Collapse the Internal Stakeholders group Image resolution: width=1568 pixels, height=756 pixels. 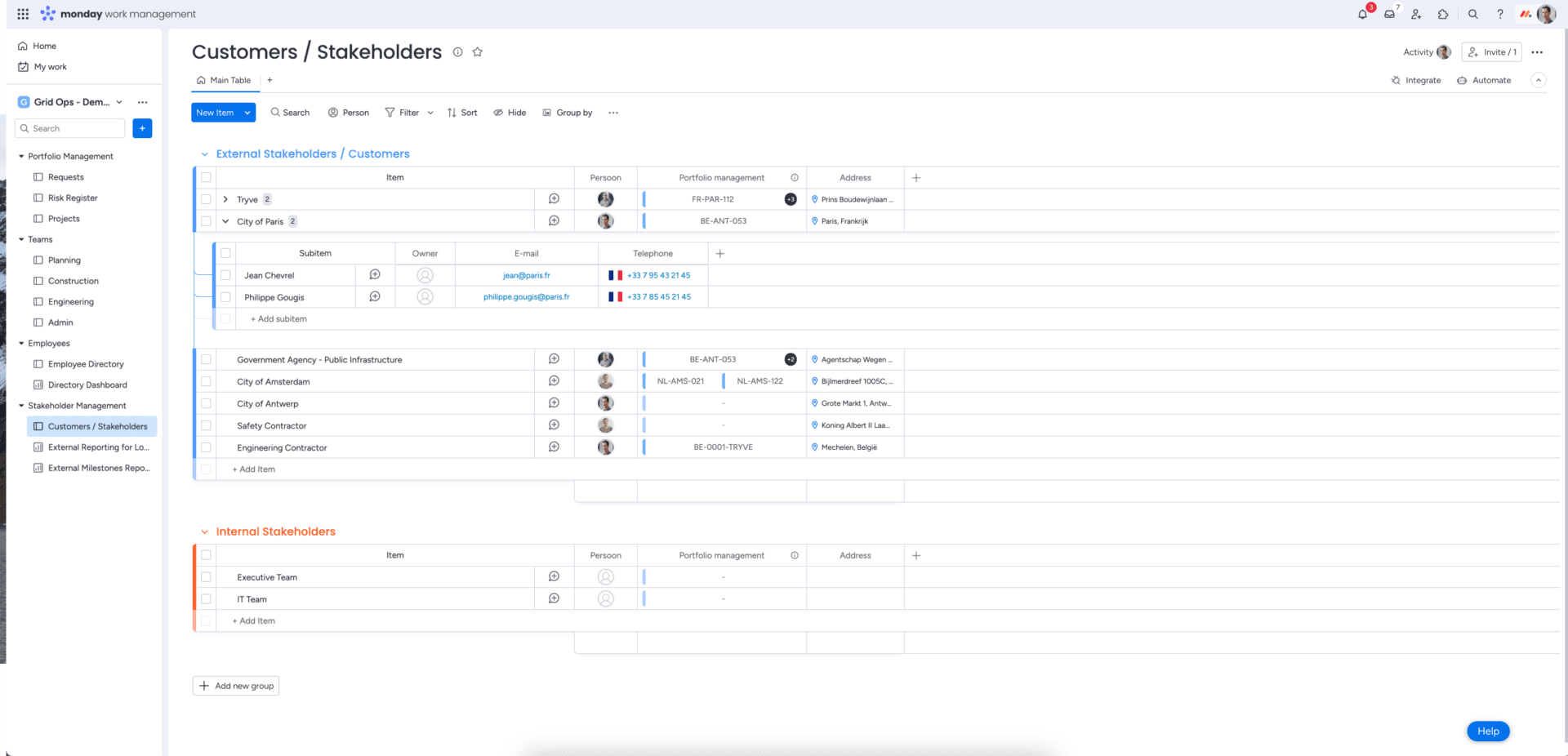pyautogui.click(x=205, y=531)
